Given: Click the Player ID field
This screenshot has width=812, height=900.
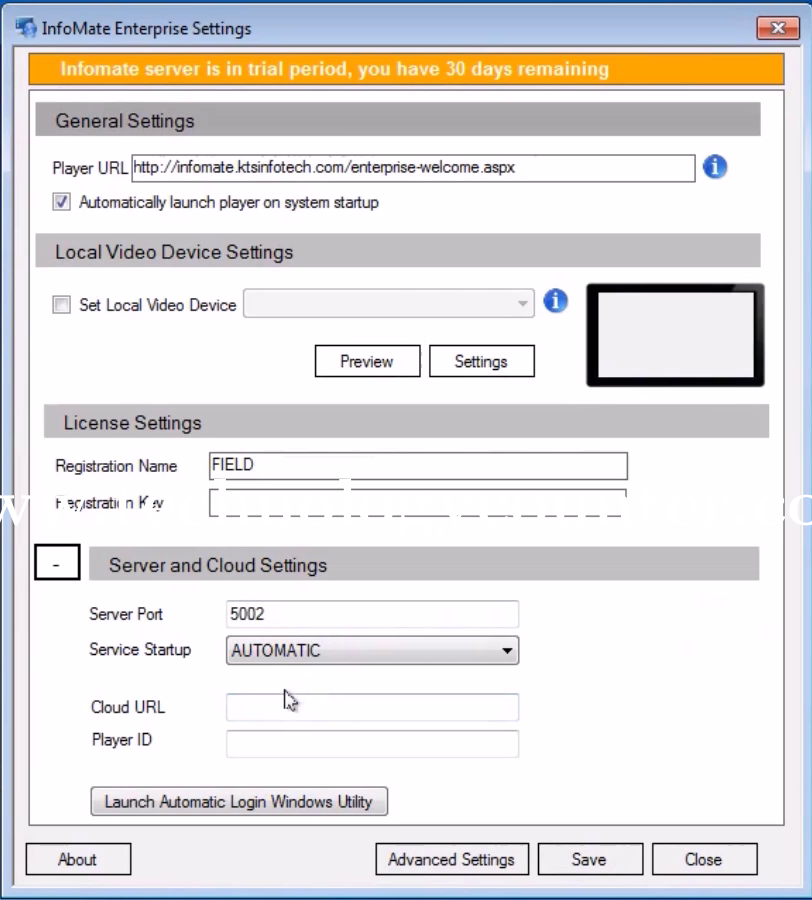Looking at the screenshot, I should (x=372, y=744).
